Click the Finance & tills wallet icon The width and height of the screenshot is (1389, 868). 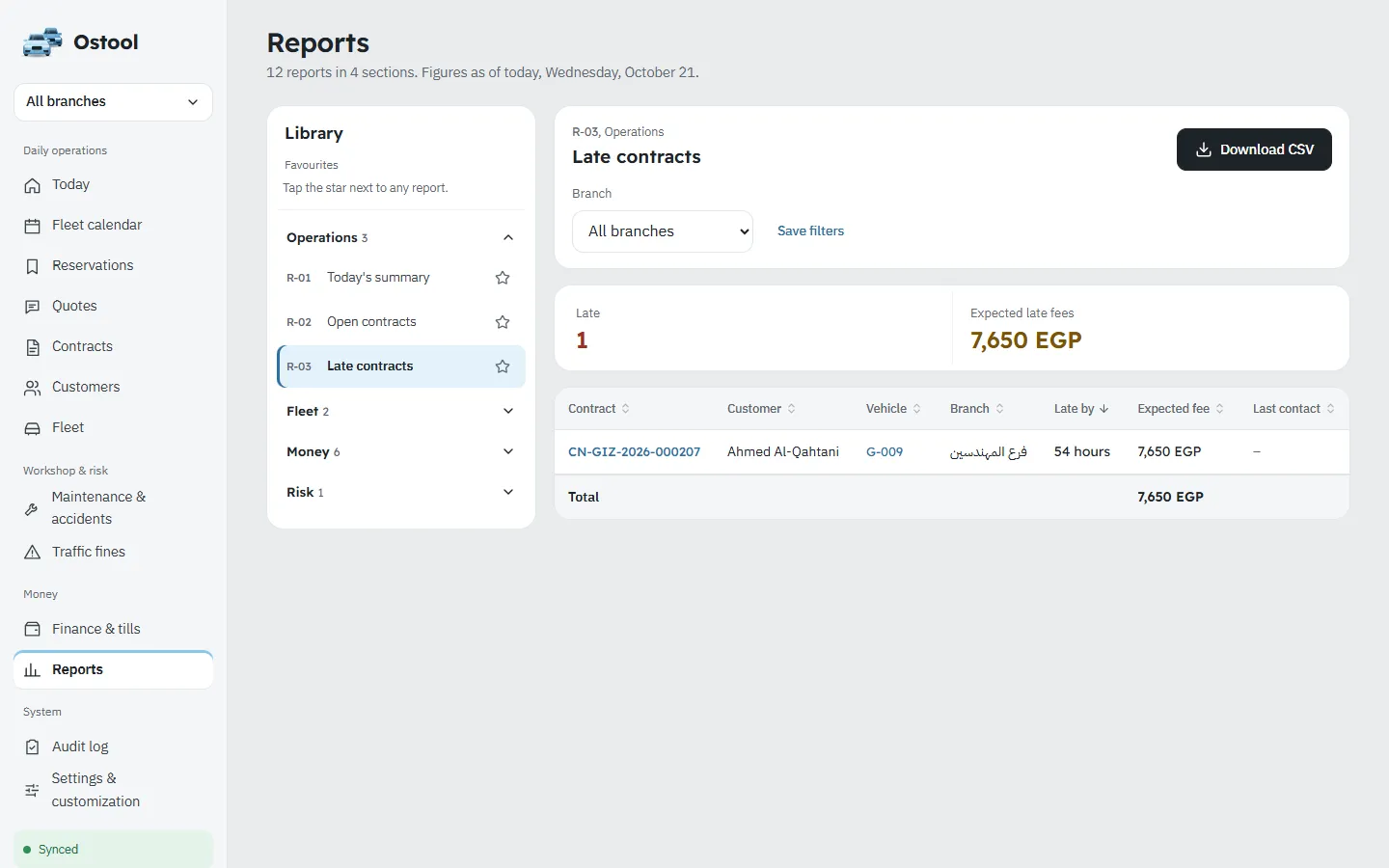33,630
